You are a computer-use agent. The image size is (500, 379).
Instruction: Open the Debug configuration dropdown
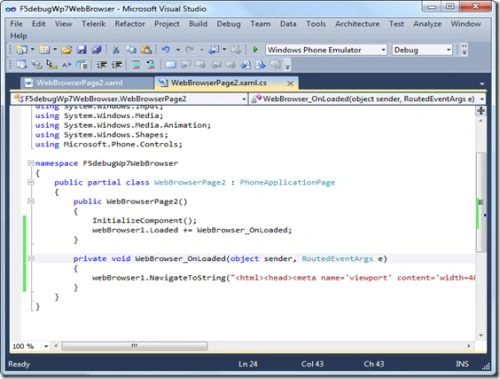[x=448, y=50]
